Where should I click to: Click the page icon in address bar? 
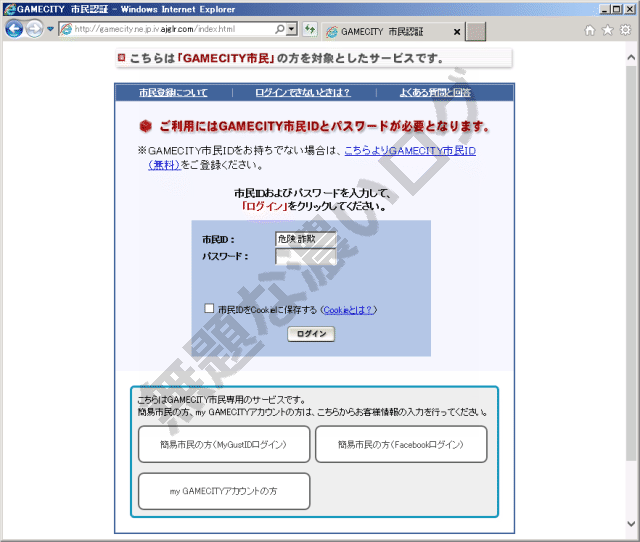tap(66, 29)
